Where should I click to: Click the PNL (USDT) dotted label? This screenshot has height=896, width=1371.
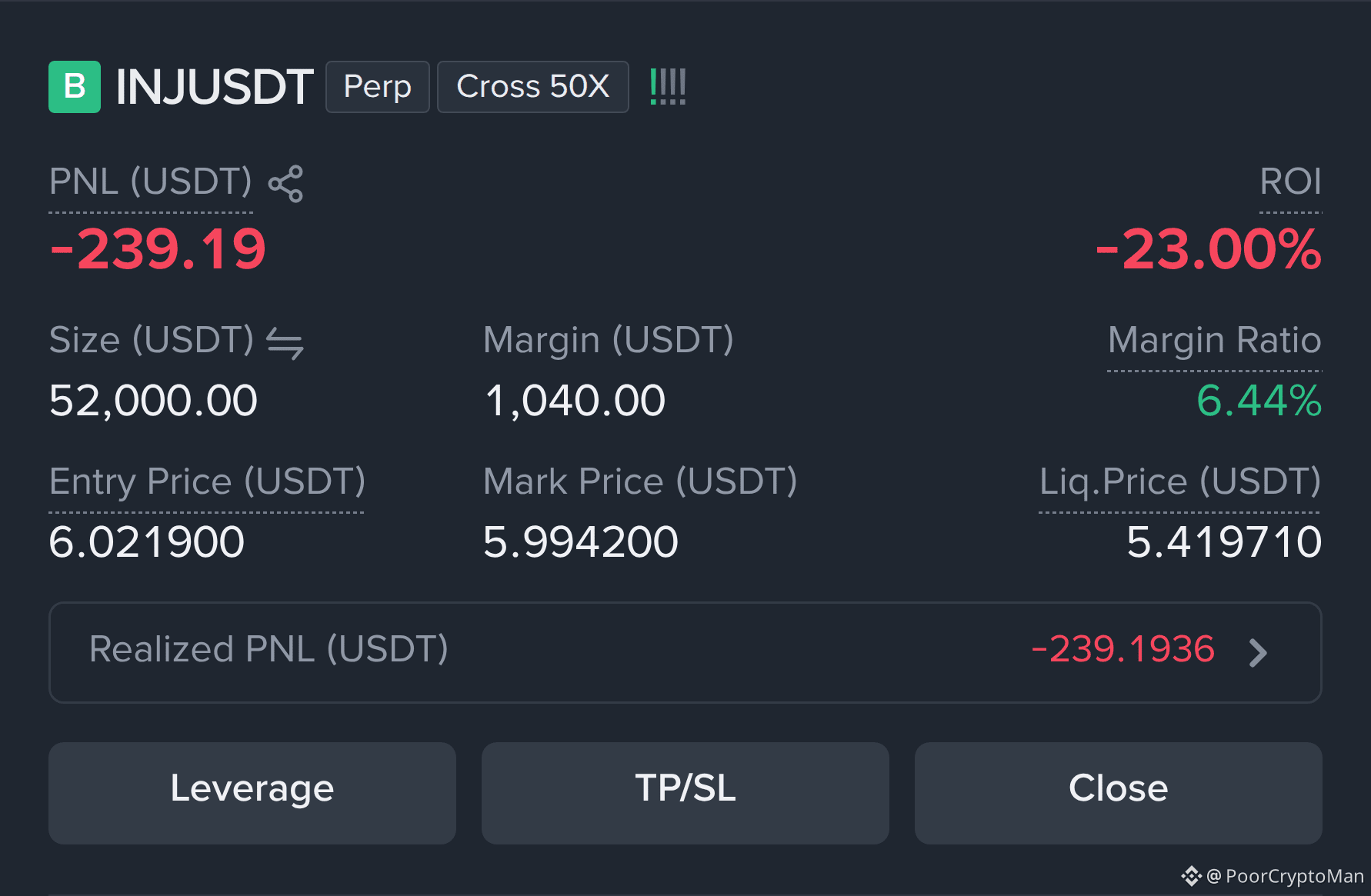(x=151, y=183)
